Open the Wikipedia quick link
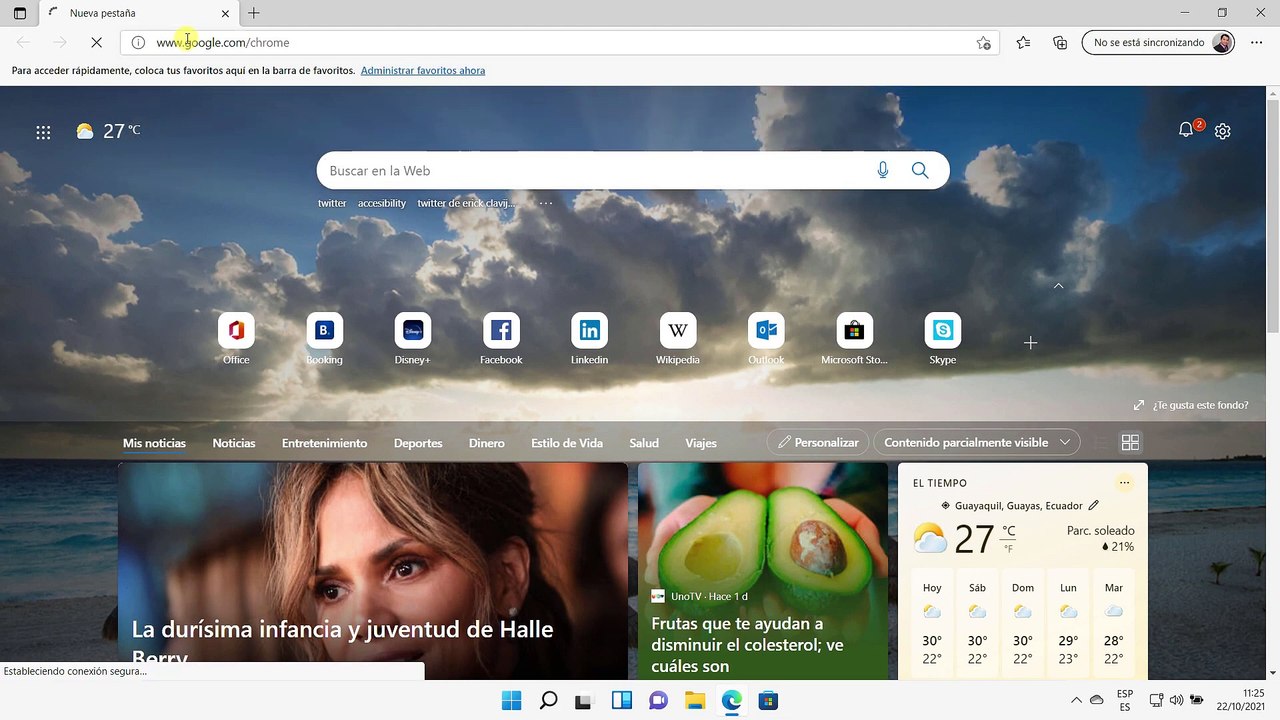Screen dimensions: 1280x720 pyautogui.click(x=678, y=339)
